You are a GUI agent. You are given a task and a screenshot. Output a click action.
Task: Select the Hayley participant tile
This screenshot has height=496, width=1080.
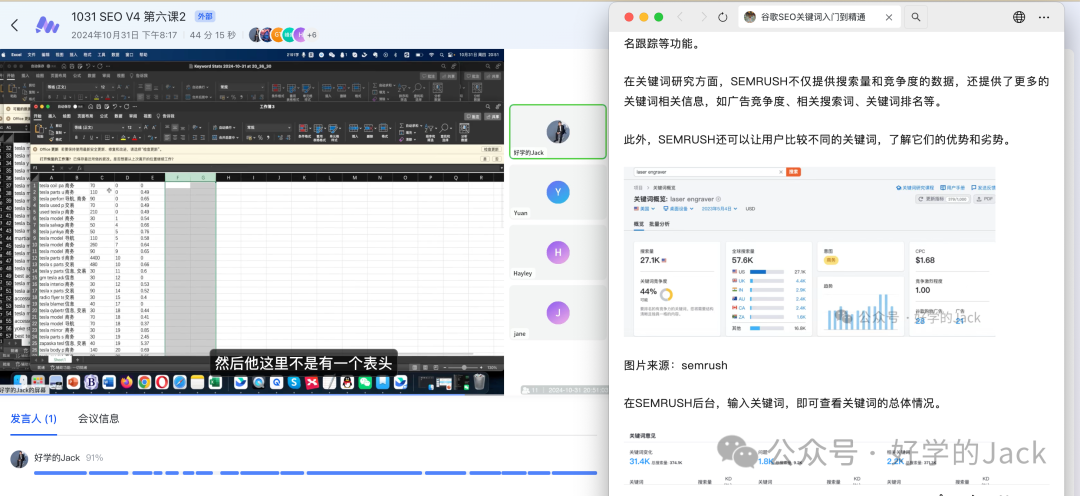tap(558, 253)
